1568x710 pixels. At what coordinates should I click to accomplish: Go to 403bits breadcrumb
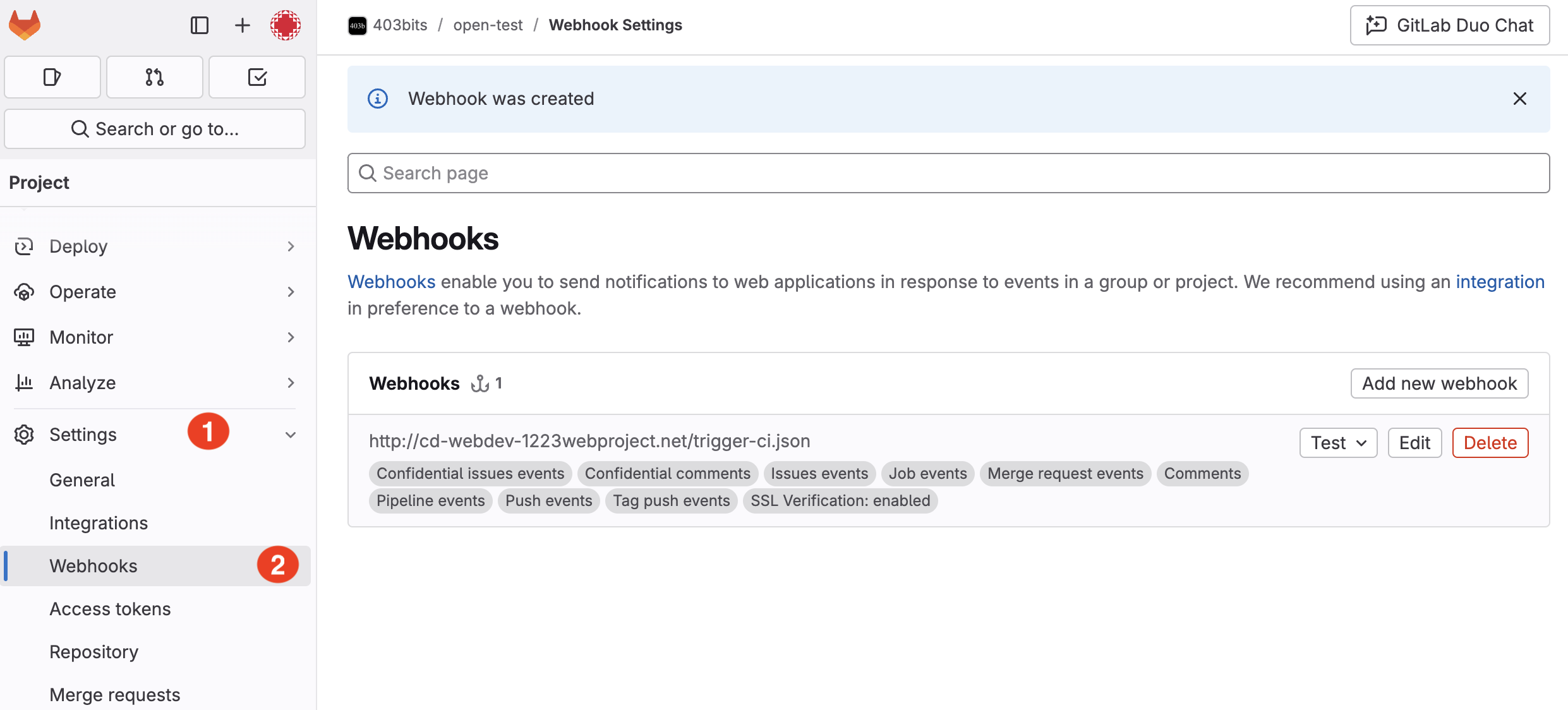coord(400,25)
